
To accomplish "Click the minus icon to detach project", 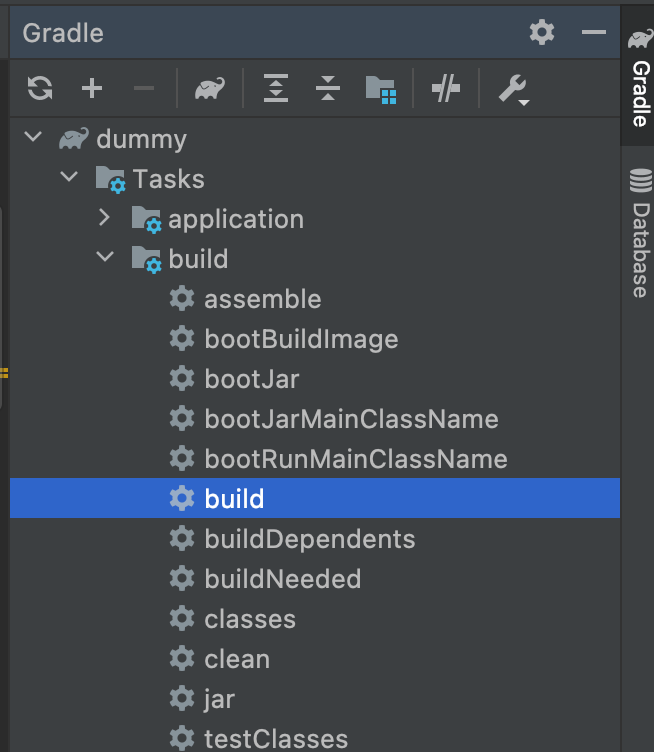I will (x=143, y=88).
